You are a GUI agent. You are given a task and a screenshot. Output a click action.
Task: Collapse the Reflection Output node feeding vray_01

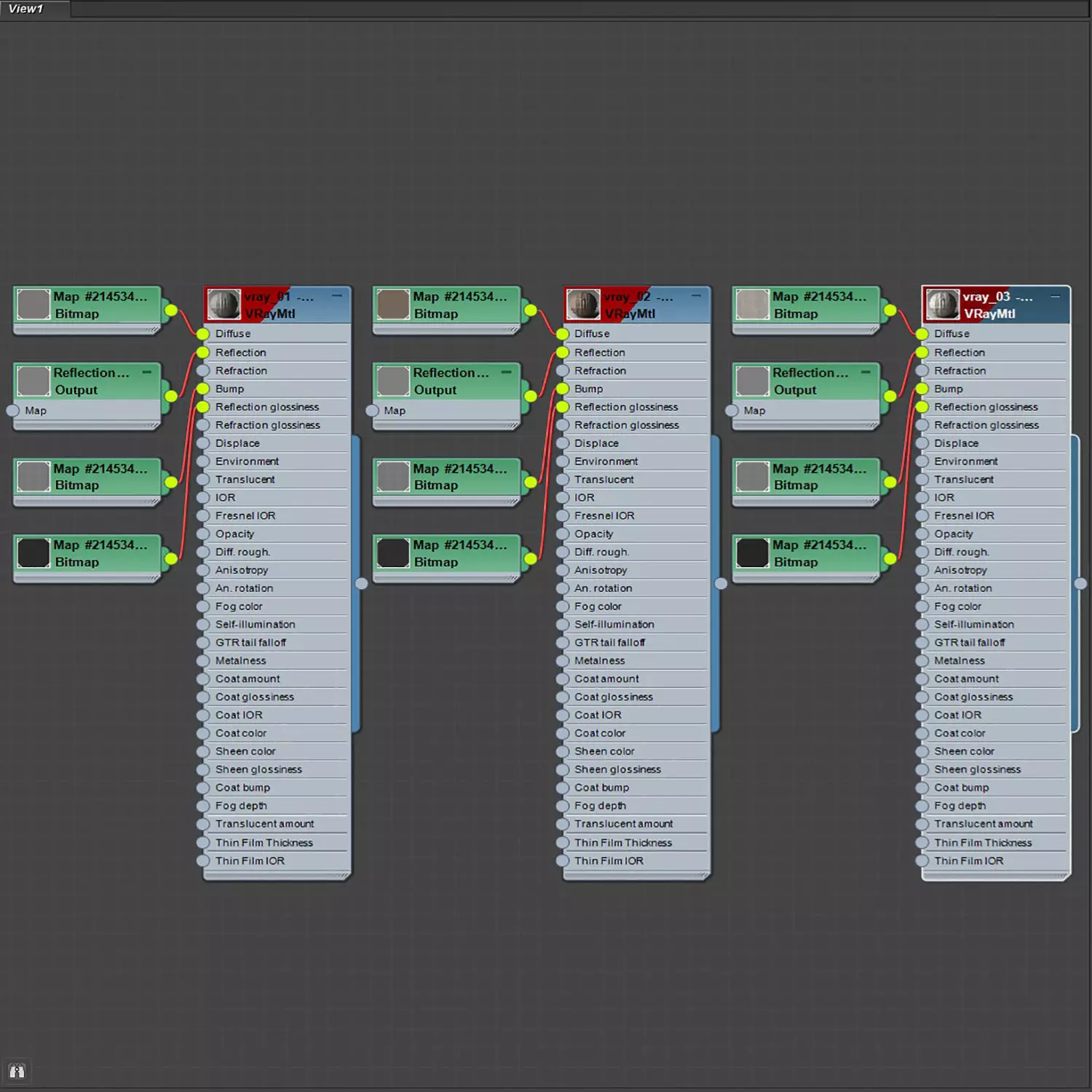coord(147,372)
